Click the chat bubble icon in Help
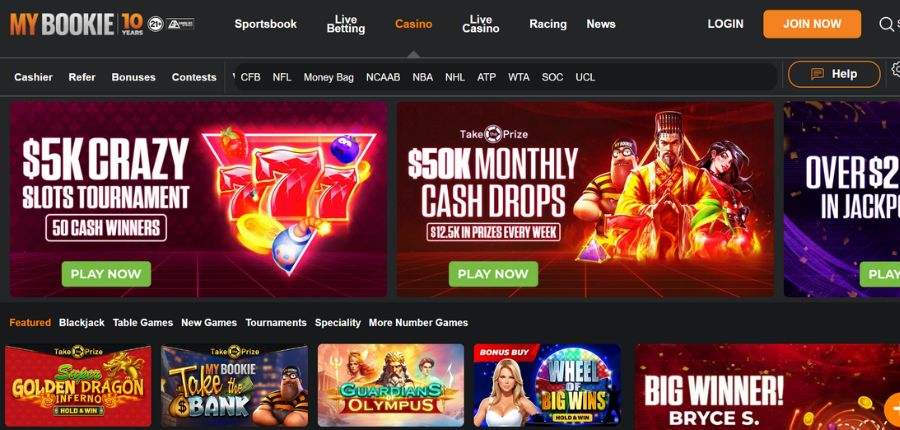The image size is (900, 430). coord(817,74)
